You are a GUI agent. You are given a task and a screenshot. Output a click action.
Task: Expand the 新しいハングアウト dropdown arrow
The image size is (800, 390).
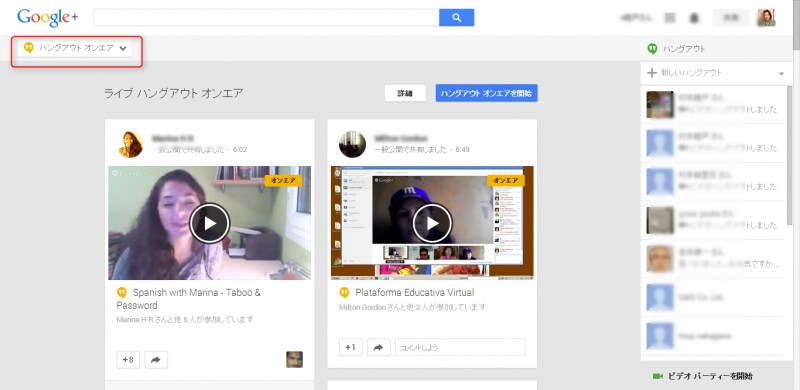tap(781, 74)
